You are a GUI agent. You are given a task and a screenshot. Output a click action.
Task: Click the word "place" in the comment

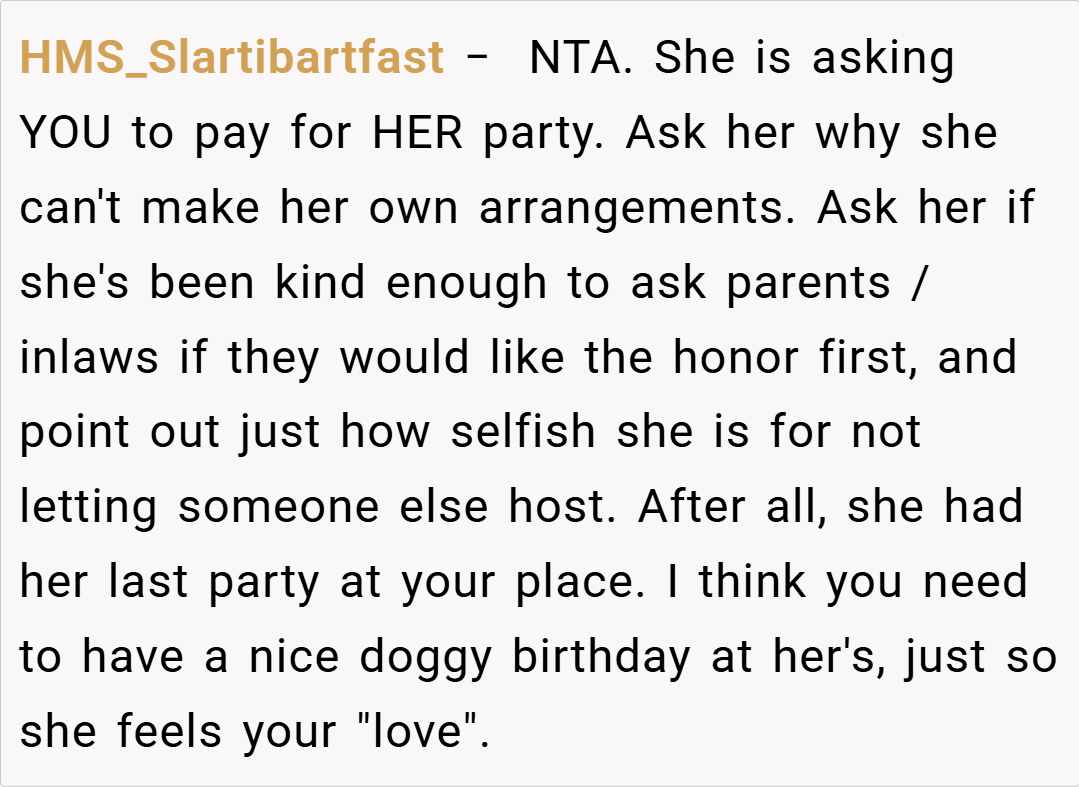pos(576,583)
